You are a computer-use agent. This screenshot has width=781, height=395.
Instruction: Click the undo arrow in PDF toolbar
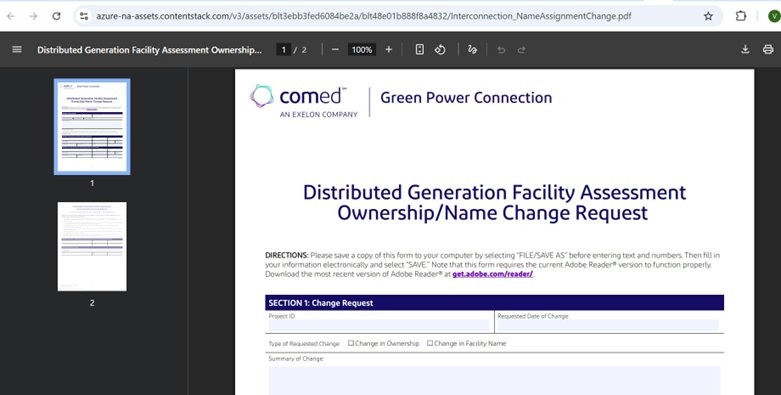pos(501,50)
